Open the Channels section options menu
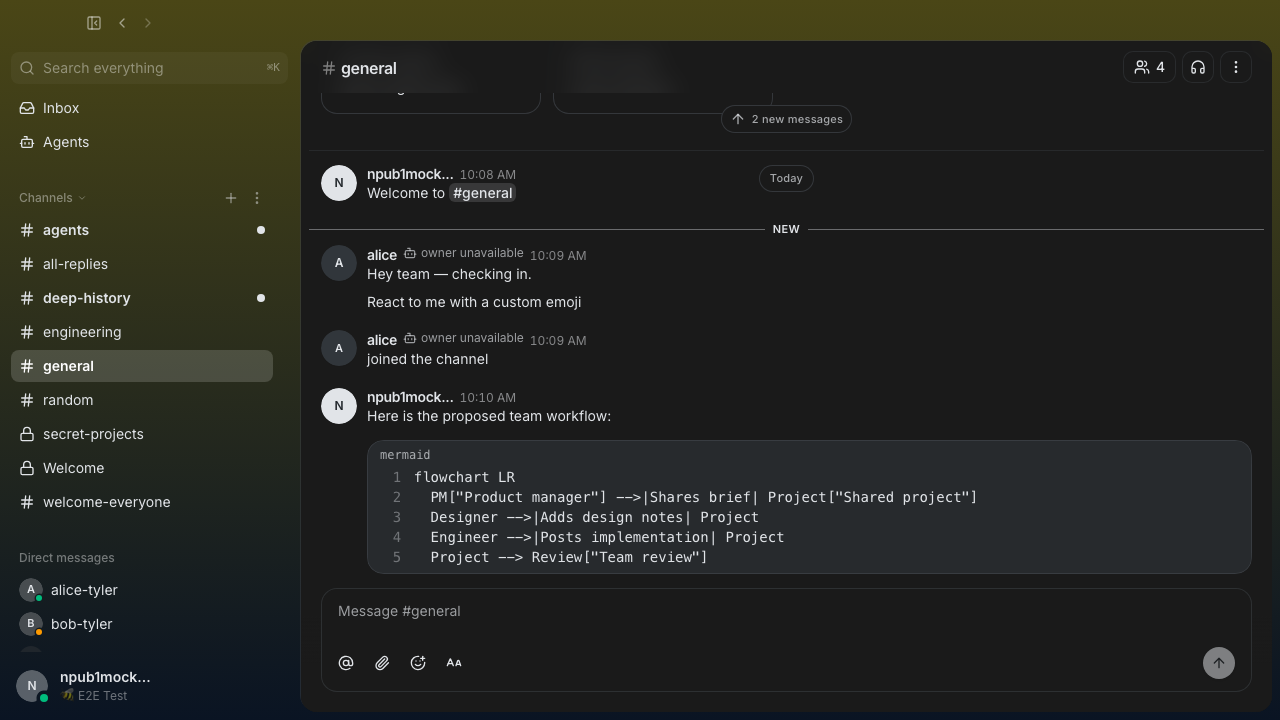The image size is (1280, 720). [x=257, y=198]
